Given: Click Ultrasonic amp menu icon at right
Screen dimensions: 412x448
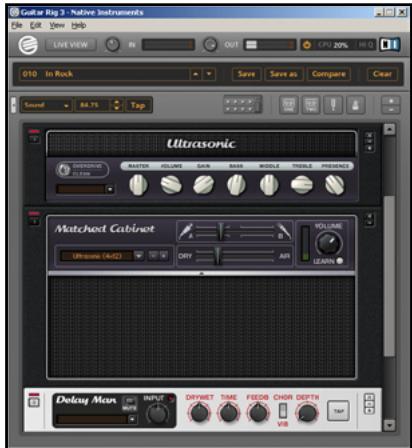Looking at the screenshot, I should point(369,142).
